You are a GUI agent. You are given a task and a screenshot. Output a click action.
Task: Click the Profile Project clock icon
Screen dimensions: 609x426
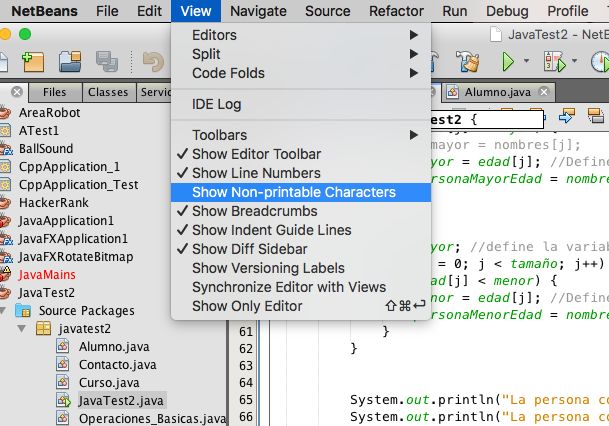[x=600, y=62]
